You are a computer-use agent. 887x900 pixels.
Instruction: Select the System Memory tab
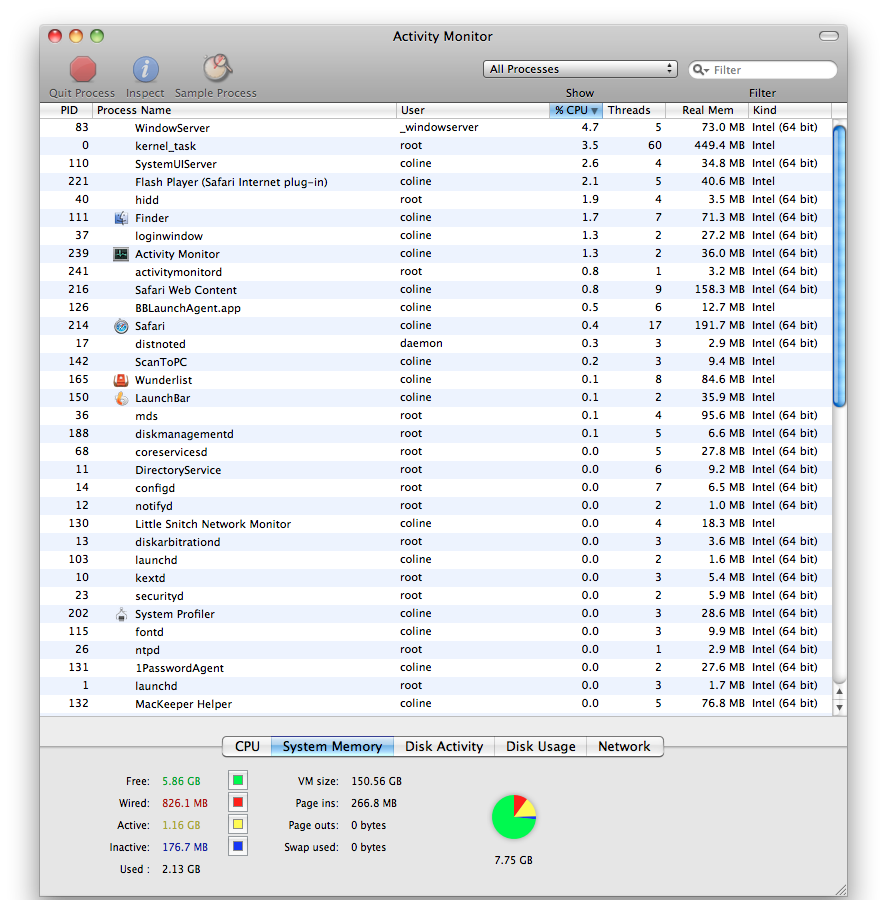point(332,746)
